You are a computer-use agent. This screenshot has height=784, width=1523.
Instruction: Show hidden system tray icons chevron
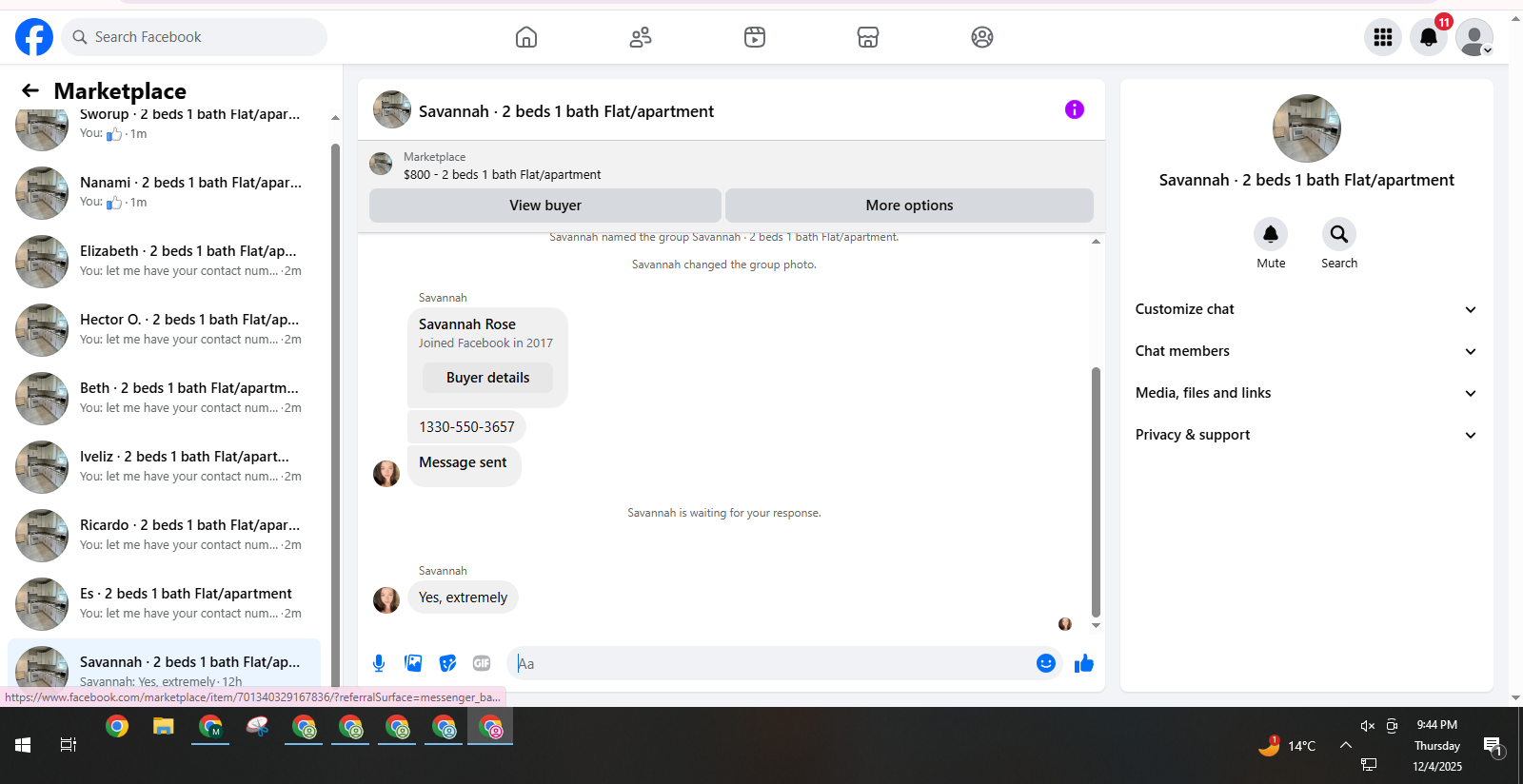1346,745
